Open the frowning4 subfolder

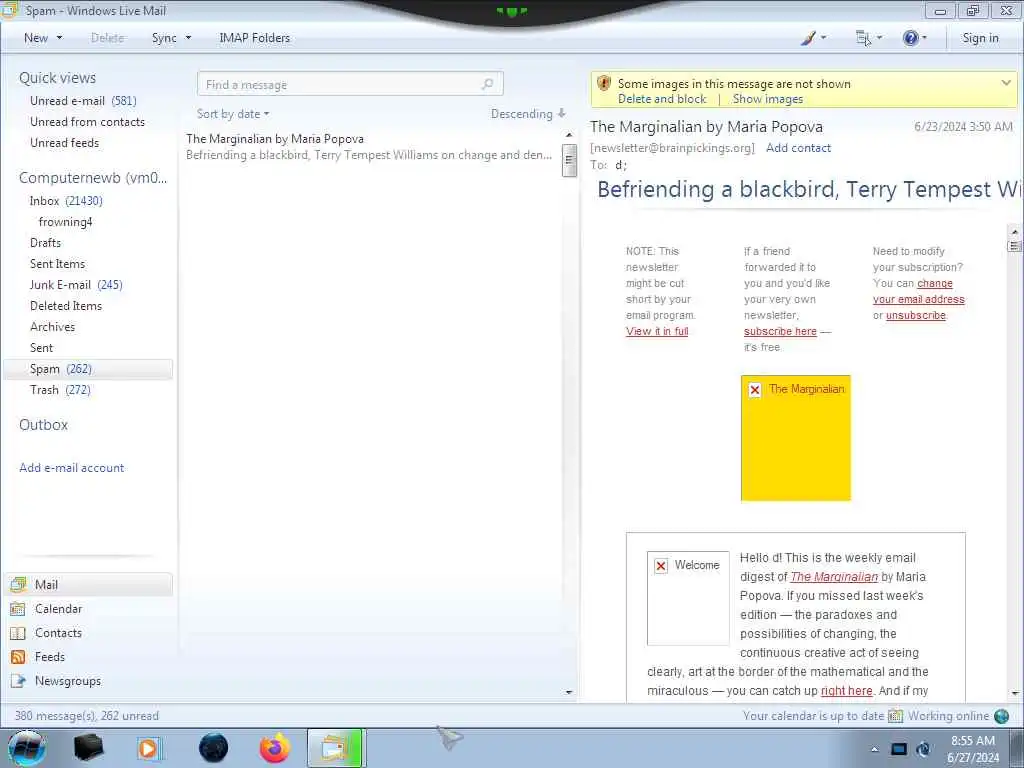[65, 222]
